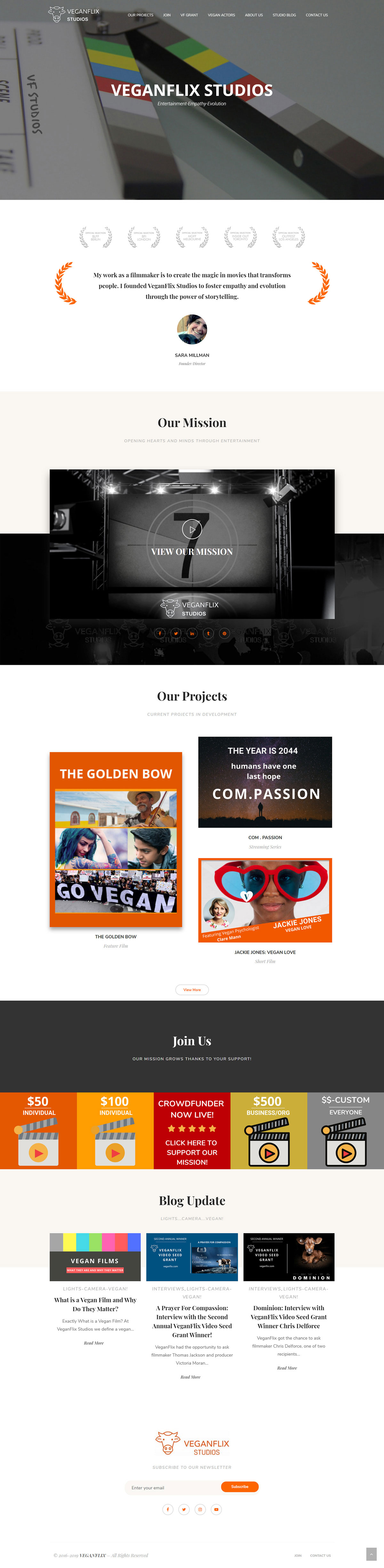Click the newsletter email input field

(173, 1487)
